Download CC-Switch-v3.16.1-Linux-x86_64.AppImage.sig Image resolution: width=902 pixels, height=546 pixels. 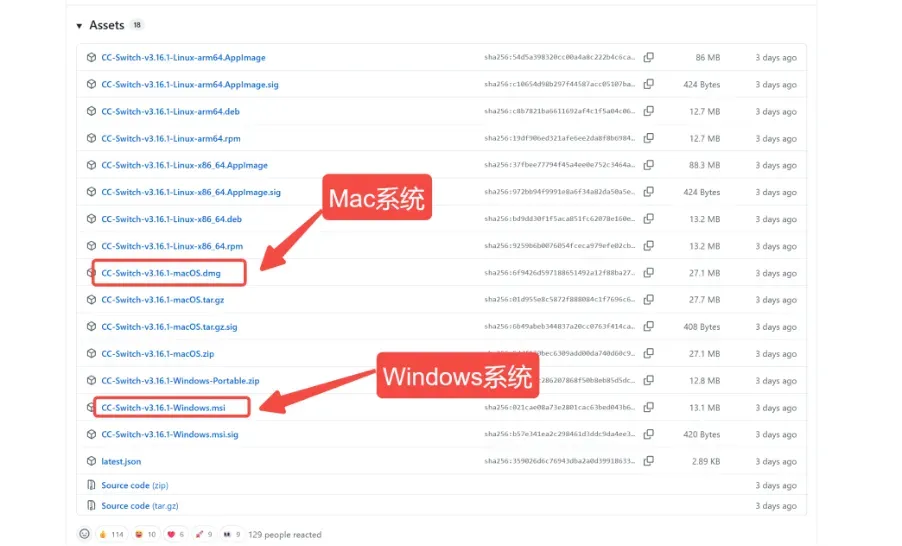click(x=191, y=192)
